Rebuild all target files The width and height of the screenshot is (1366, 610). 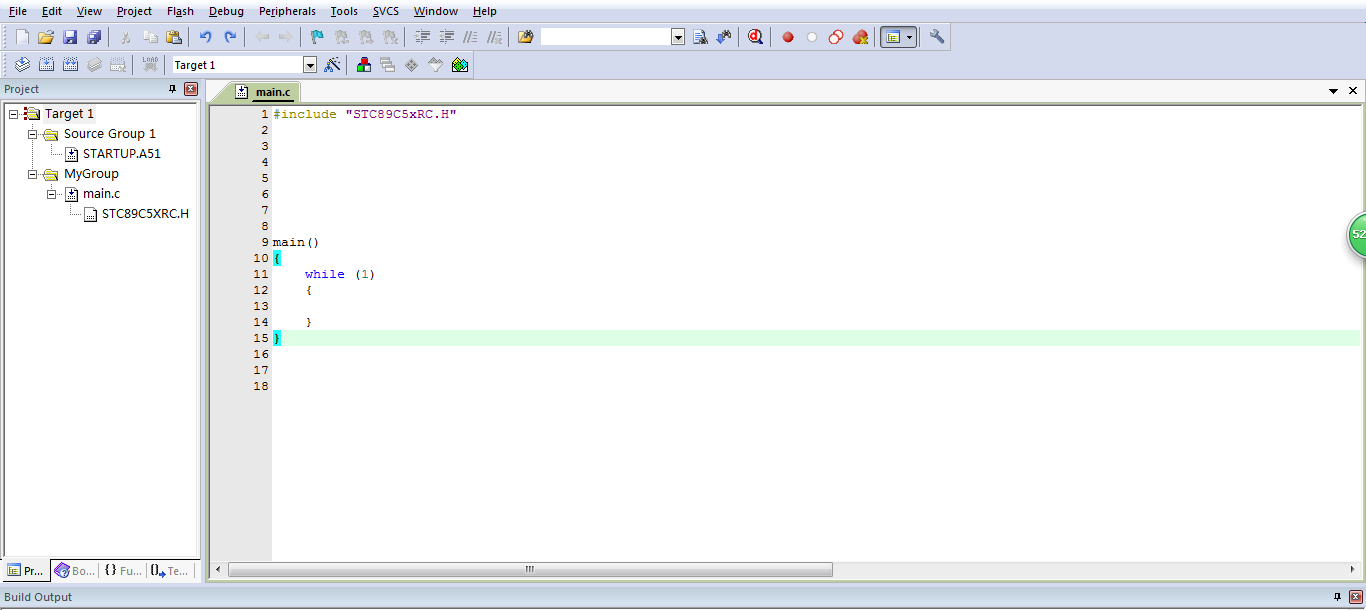(70, 65)
